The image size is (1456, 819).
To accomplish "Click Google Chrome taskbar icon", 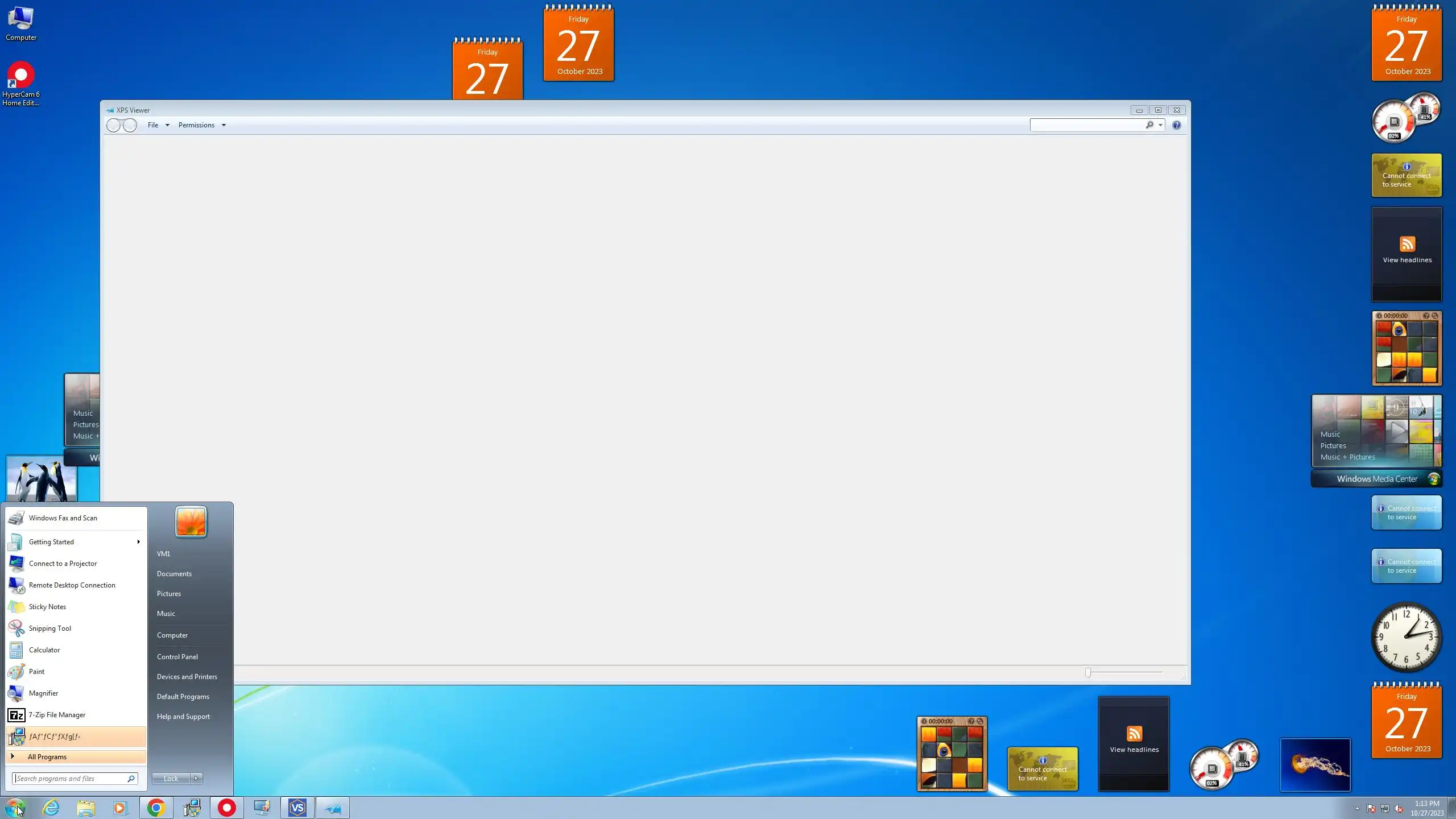I will [156, 808].
